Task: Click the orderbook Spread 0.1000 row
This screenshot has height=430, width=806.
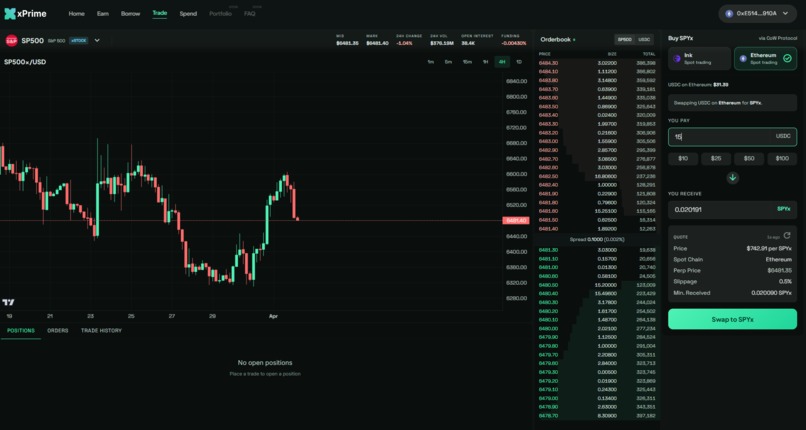Action: point(596,240)
